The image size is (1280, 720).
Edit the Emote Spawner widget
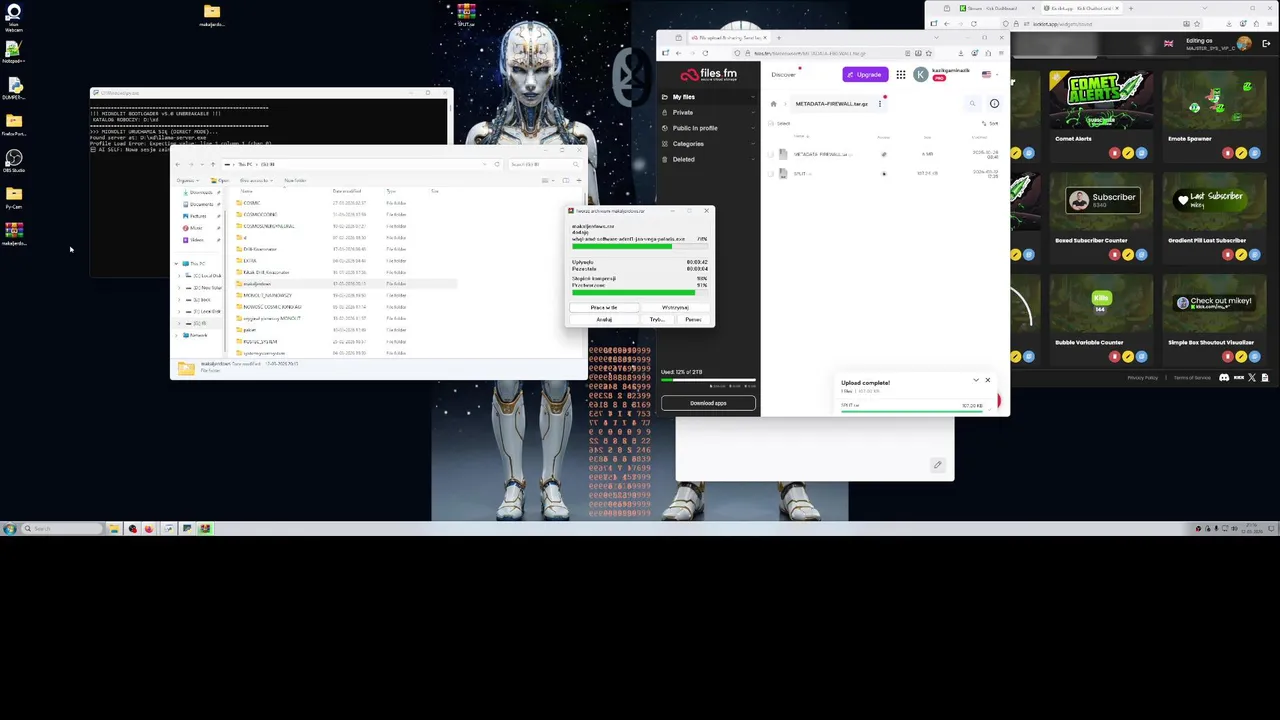[x=1241, y=153]
